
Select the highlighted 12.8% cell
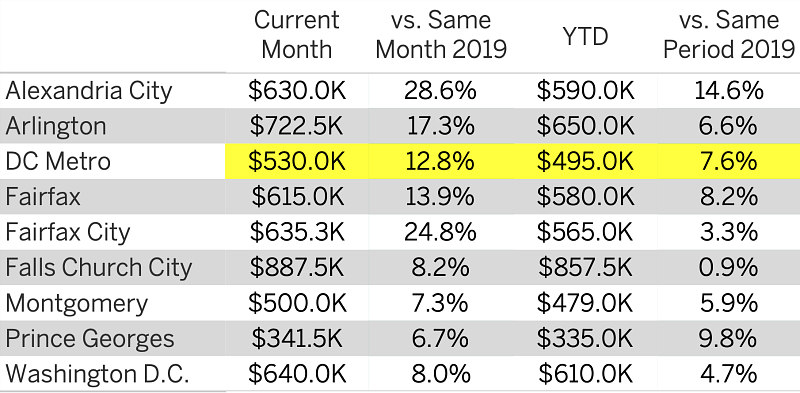pos(440,162)
